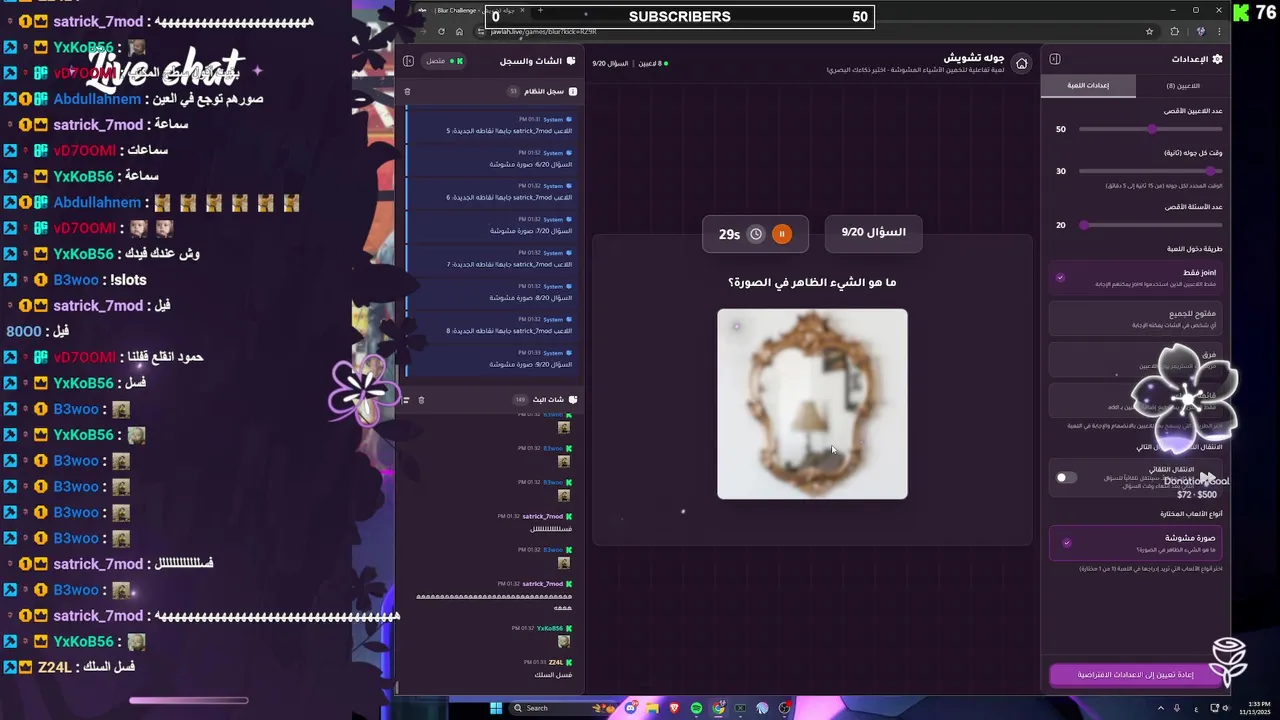Open Chrome from the taskbar

point(718,708)
